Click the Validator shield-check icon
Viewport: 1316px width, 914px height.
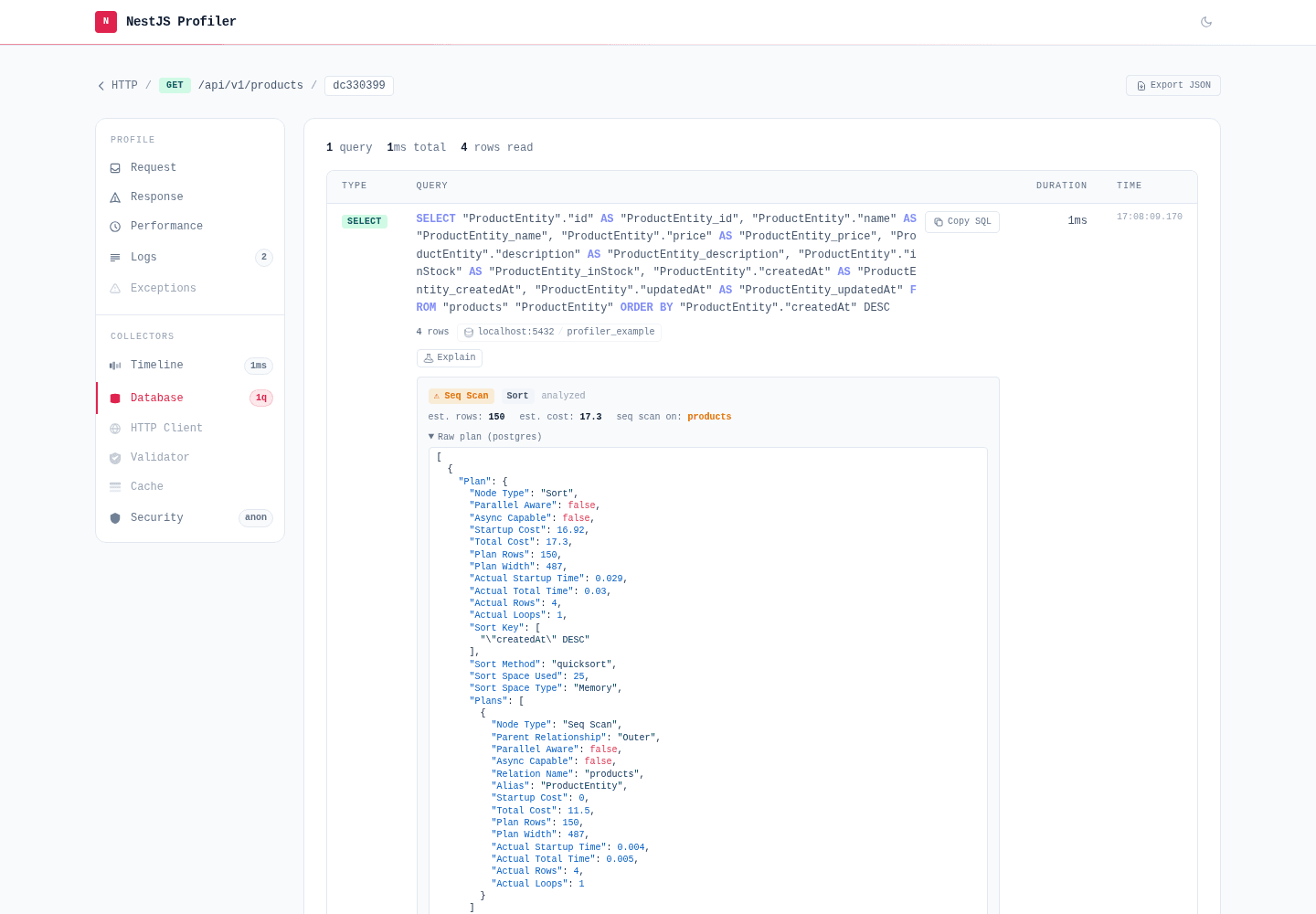(115, 458)
